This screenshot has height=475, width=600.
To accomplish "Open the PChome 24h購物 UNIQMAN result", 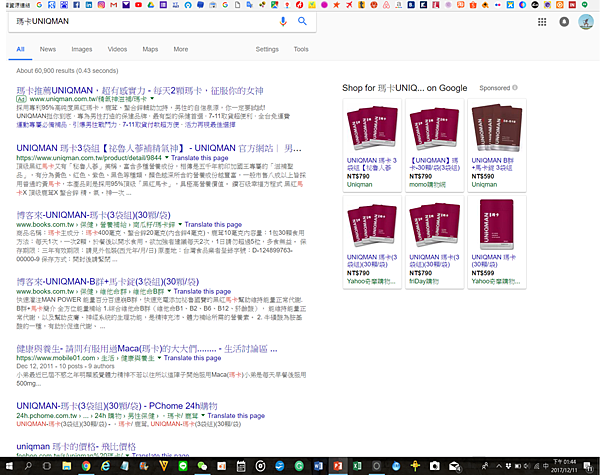I will tap(117, 406).
